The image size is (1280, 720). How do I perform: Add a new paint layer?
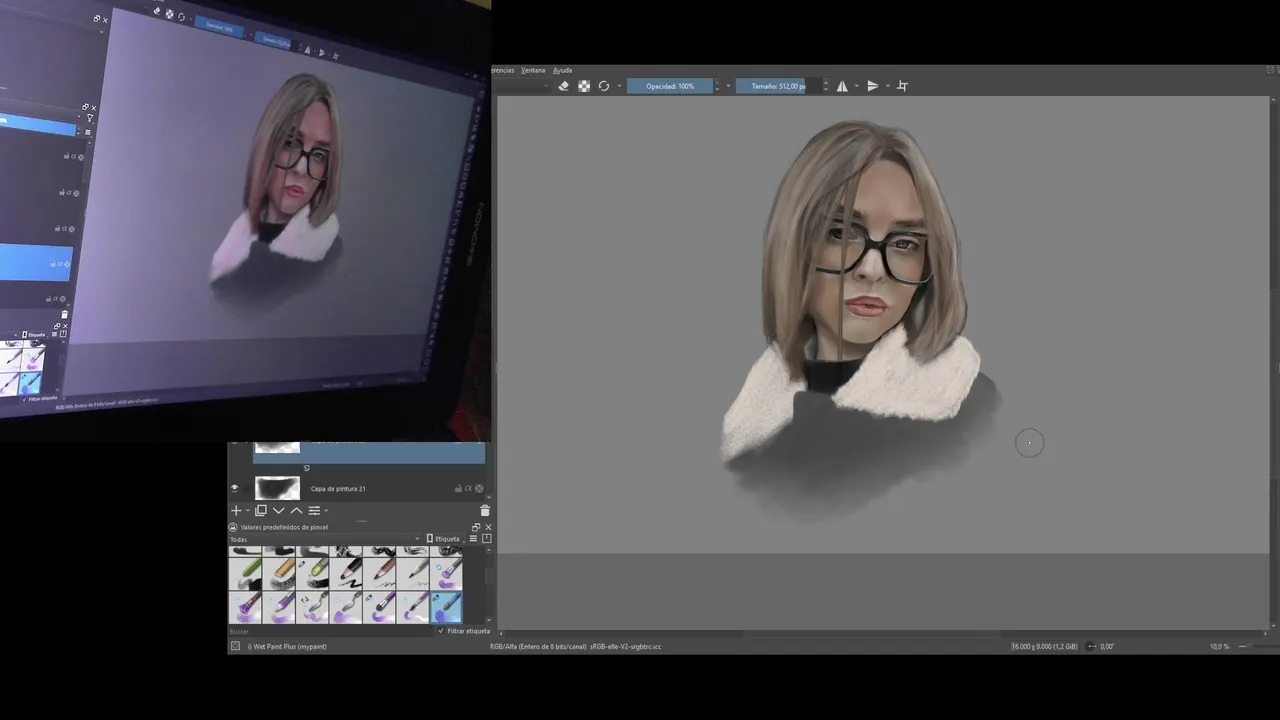[237, 510]
